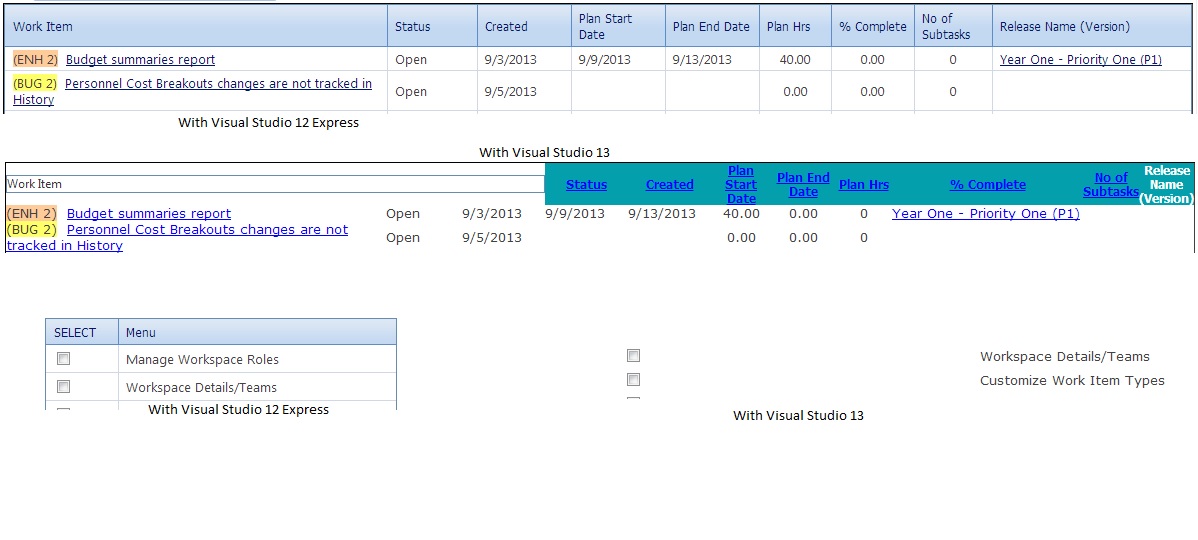The width and height of the screenshot is (1198, 540).
Task: Click the Customize Work Item Types text
Action: point(1073,380)
